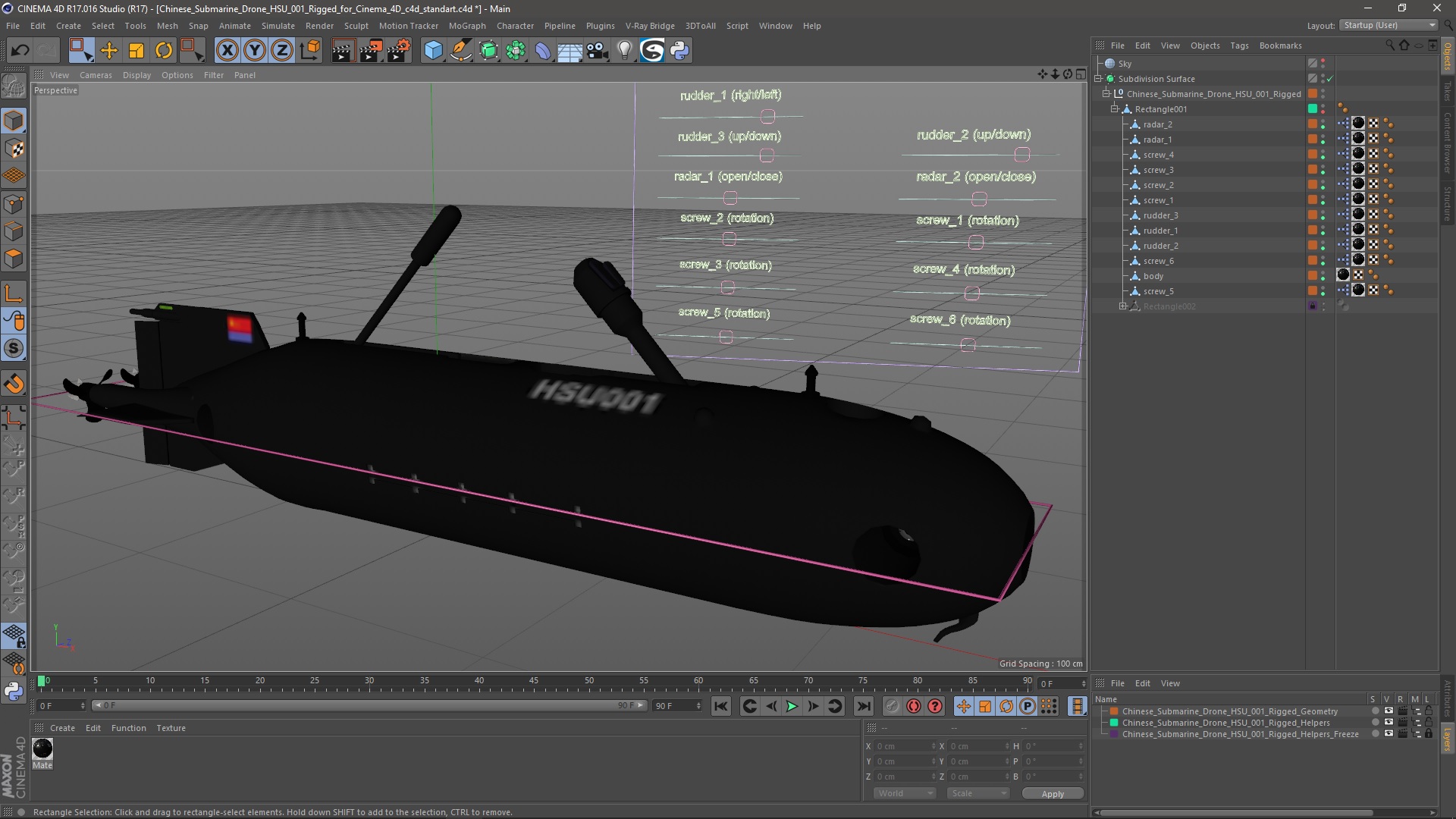Open Object Manager Tags menu
This screenshot has width=1456, height=819.
tap(1239, 45)
